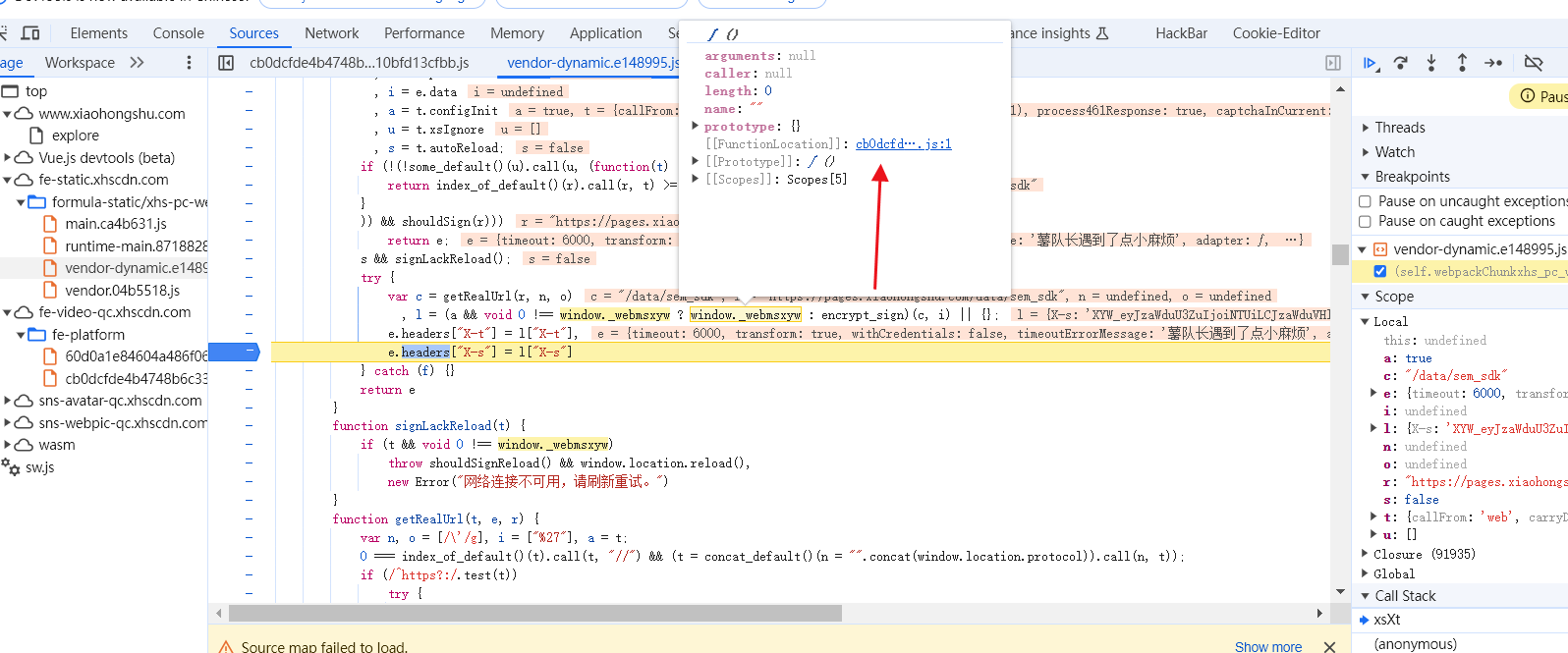Click the Show more link

tap(1267, 646)
